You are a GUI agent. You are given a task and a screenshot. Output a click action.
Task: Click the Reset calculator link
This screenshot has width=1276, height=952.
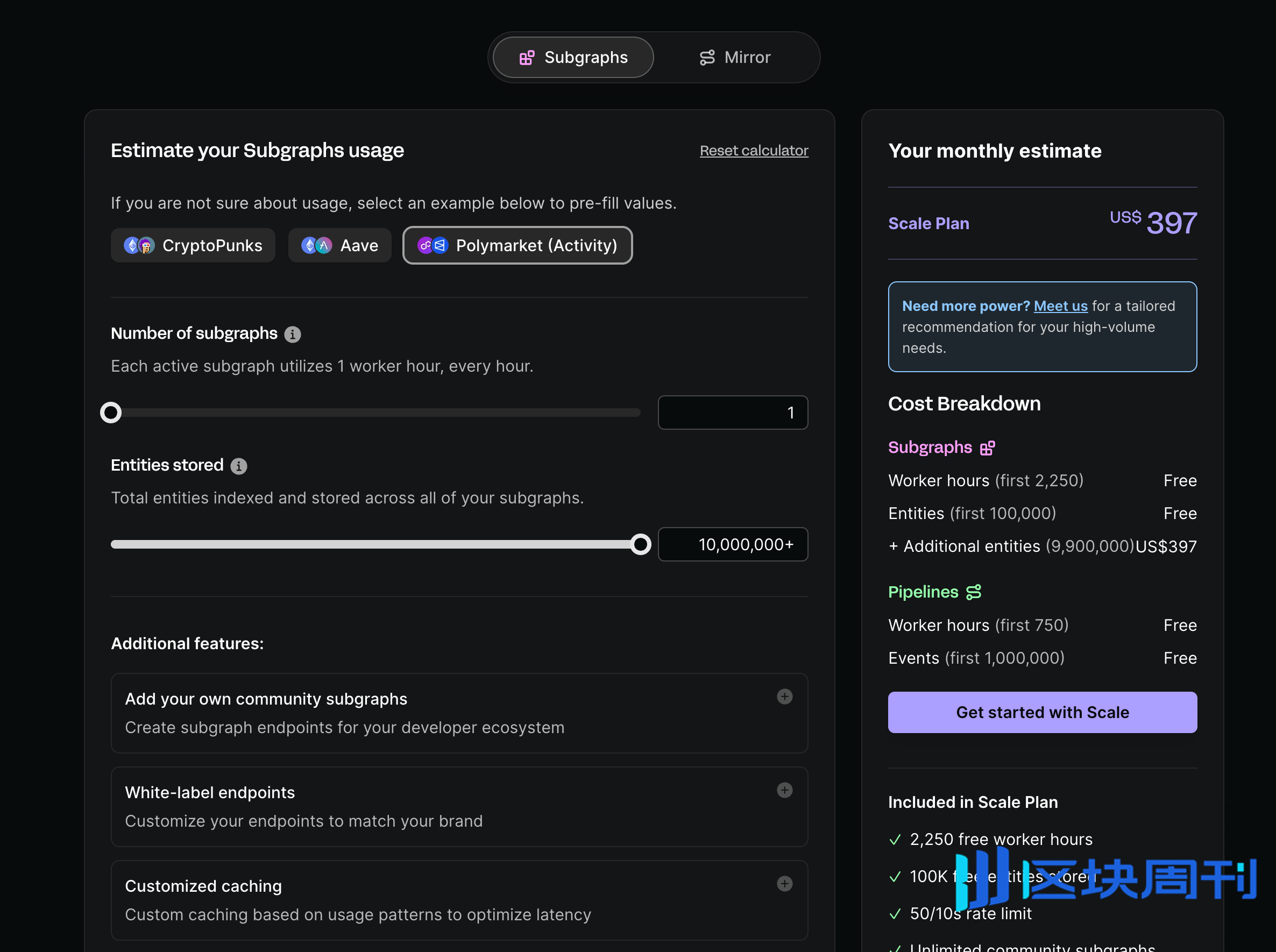point(753,151)
